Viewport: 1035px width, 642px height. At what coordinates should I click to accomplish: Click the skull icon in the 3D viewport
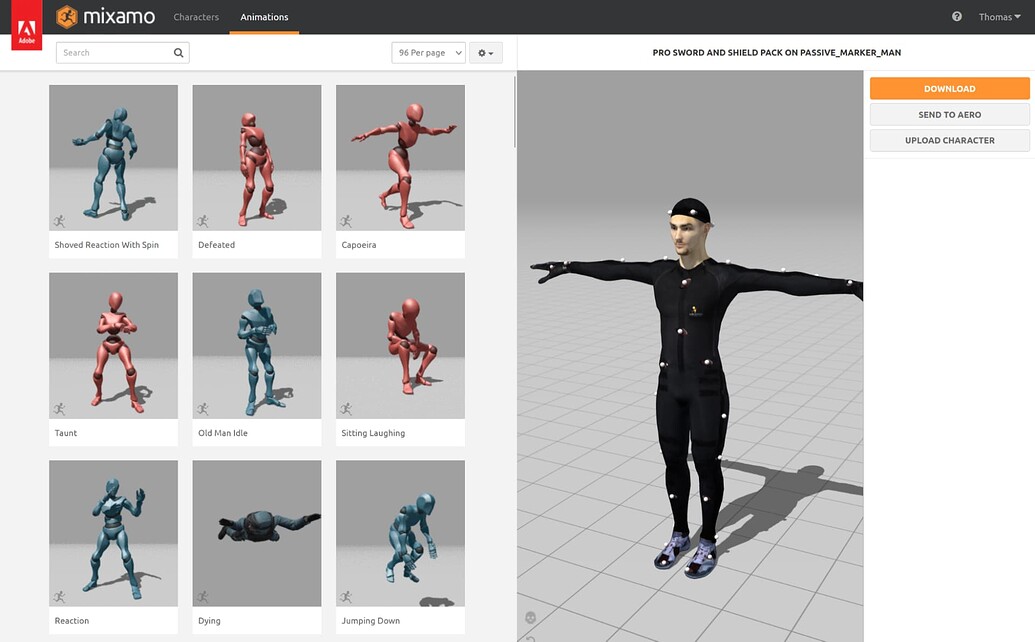(x=530, y=617)
